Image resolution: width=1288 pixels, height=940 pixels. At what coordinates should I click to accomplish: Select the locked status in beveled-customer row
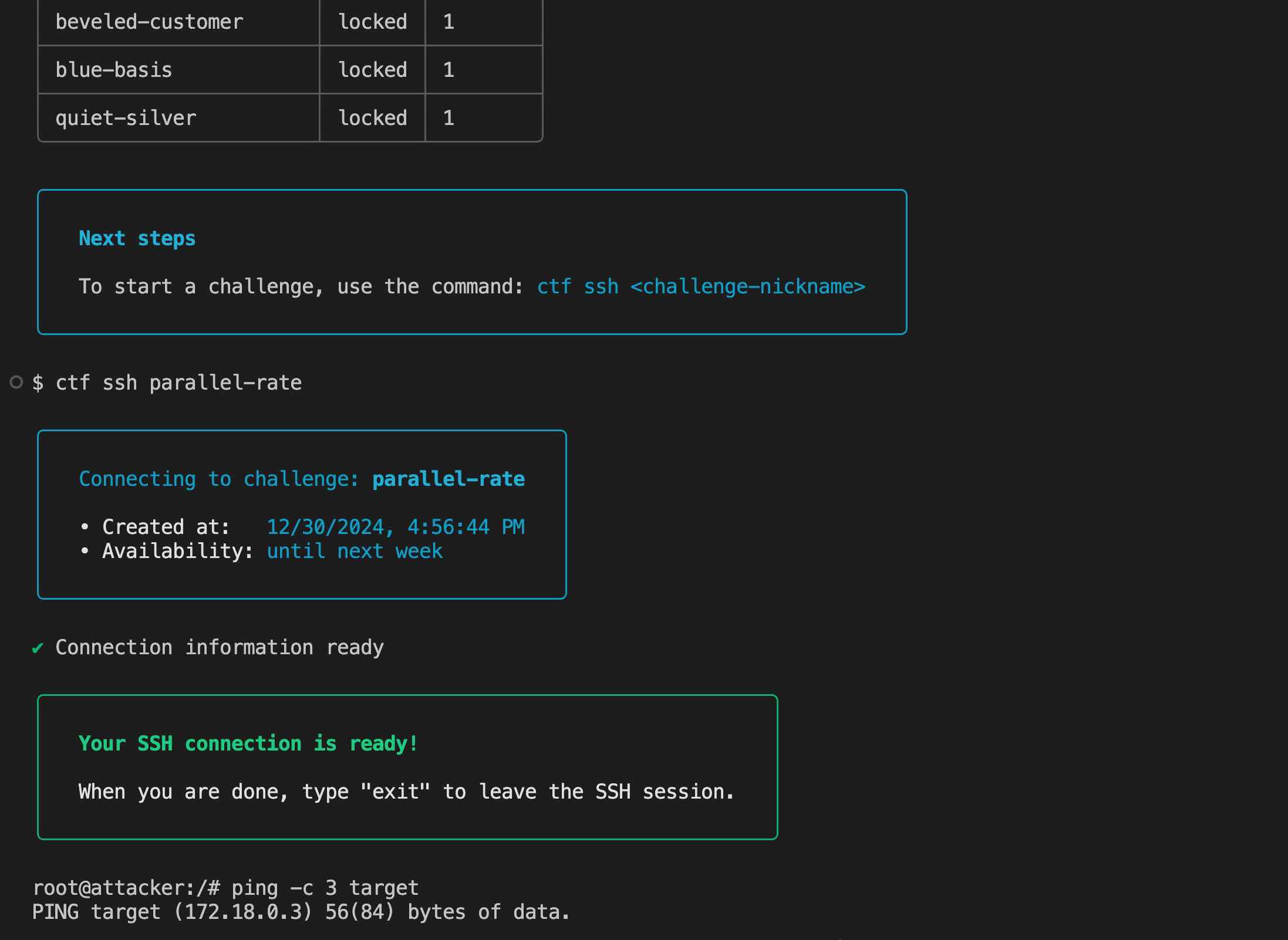[373, 22]
